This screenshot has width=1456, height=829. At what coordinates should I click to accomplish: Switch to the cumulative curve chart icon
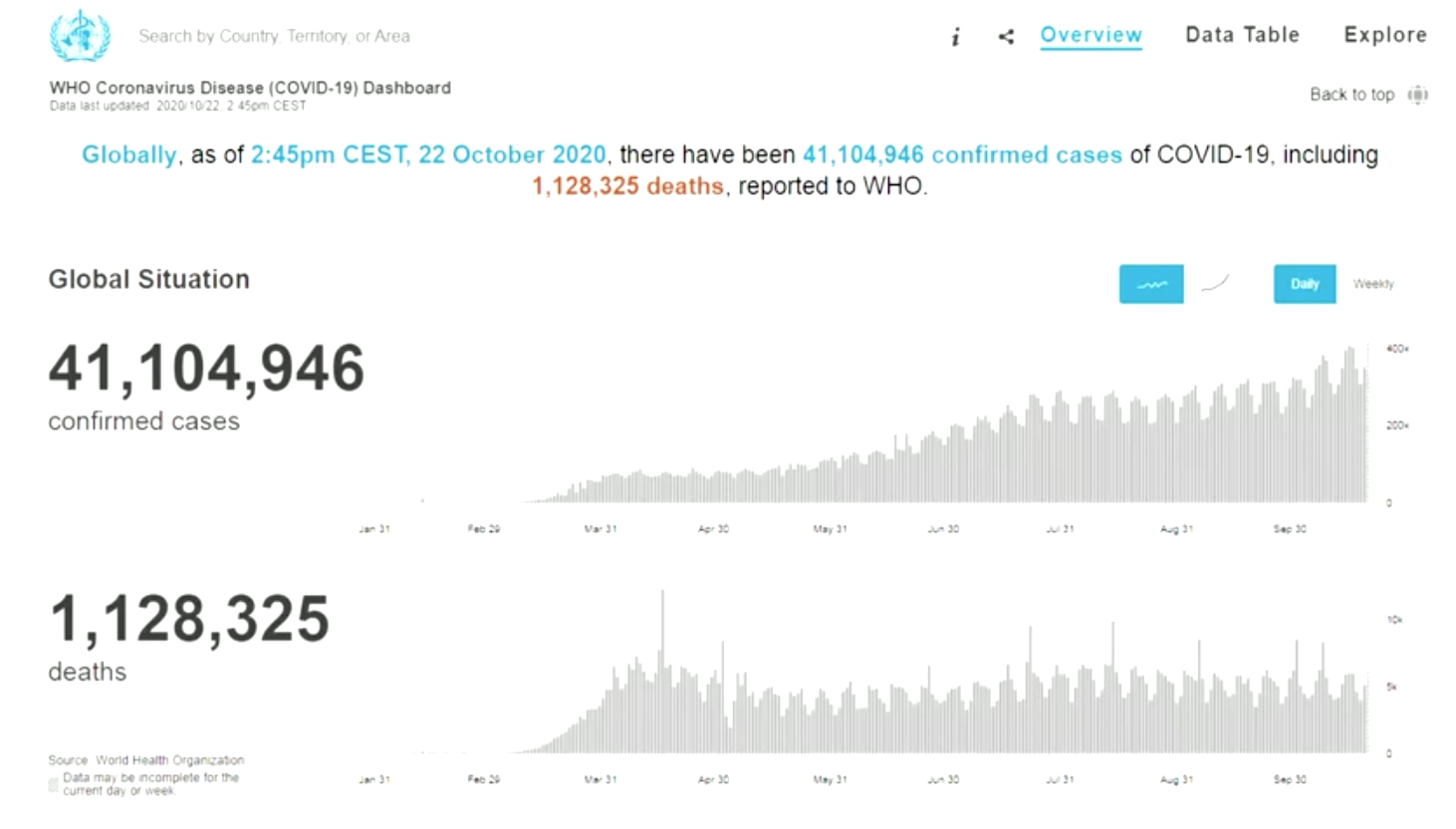1215,284
